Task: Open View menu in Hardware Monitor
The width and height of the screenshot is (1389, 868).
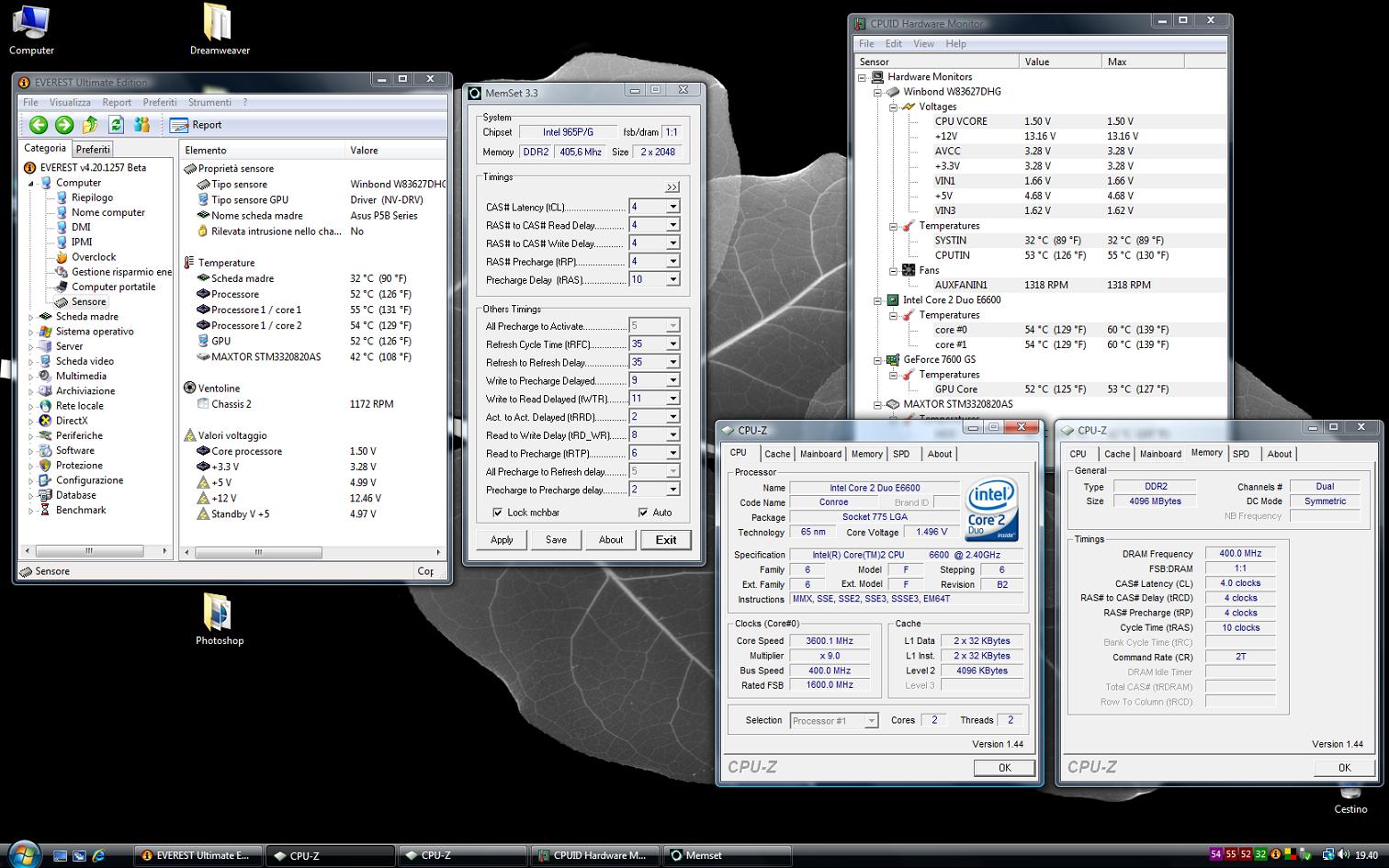Action: (923, 43)
